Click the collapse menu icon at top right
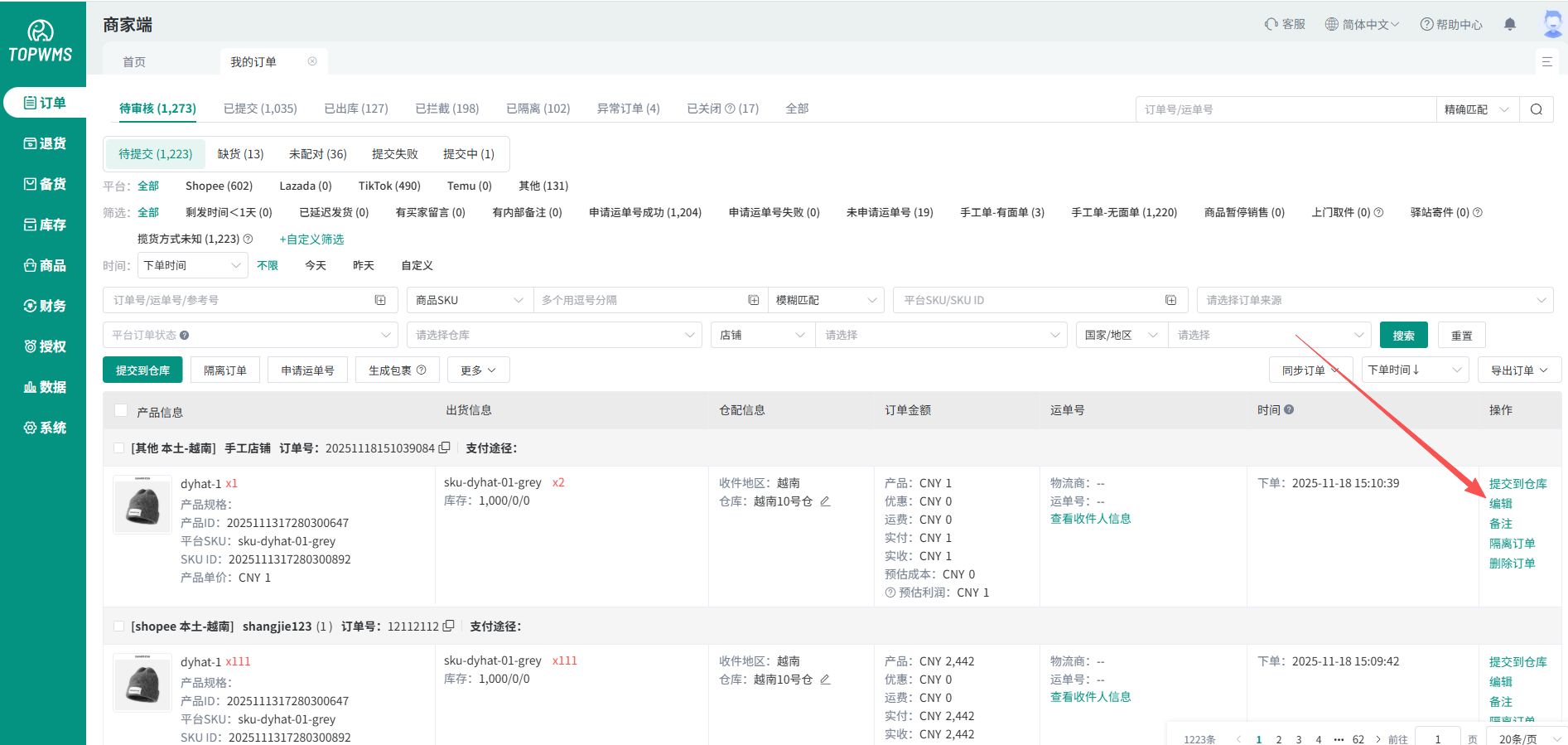 pos(1546,61)
